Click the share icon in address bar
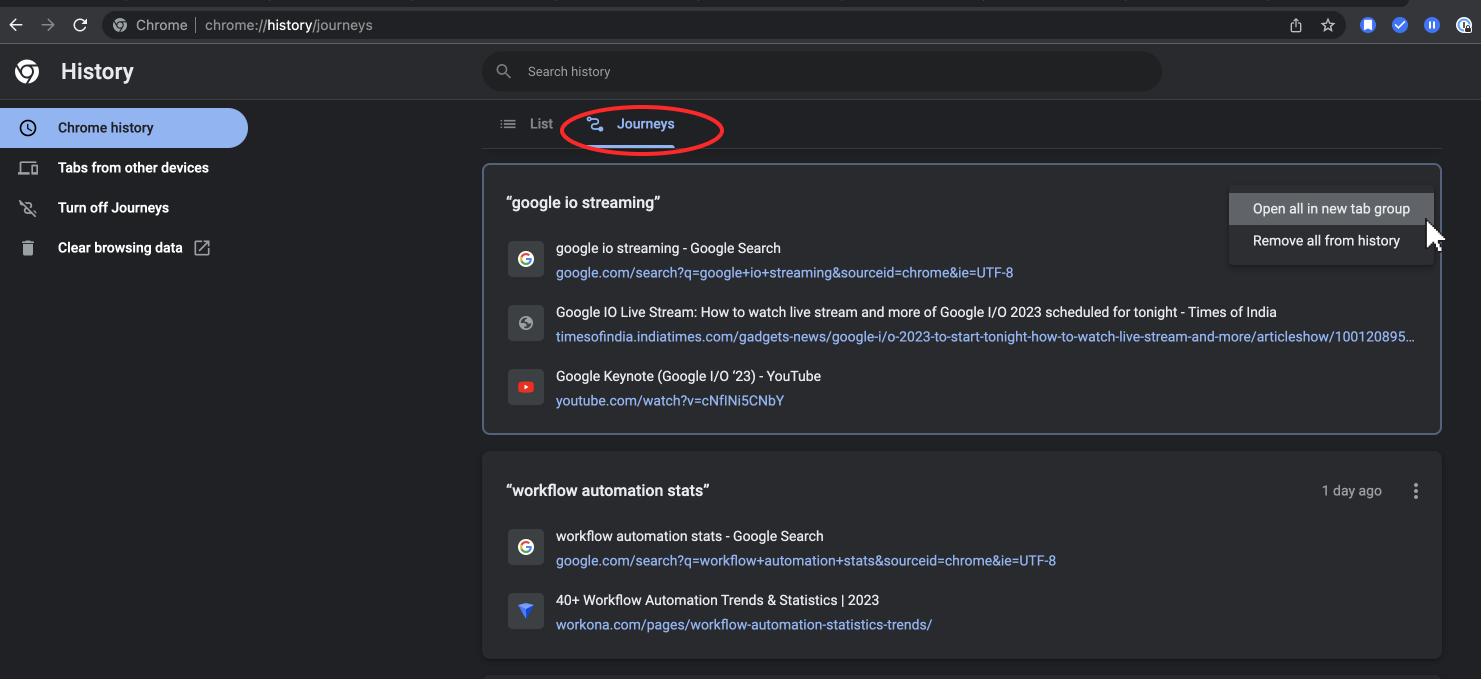This screenshot has width=1481, height=679. [1296, 25]
